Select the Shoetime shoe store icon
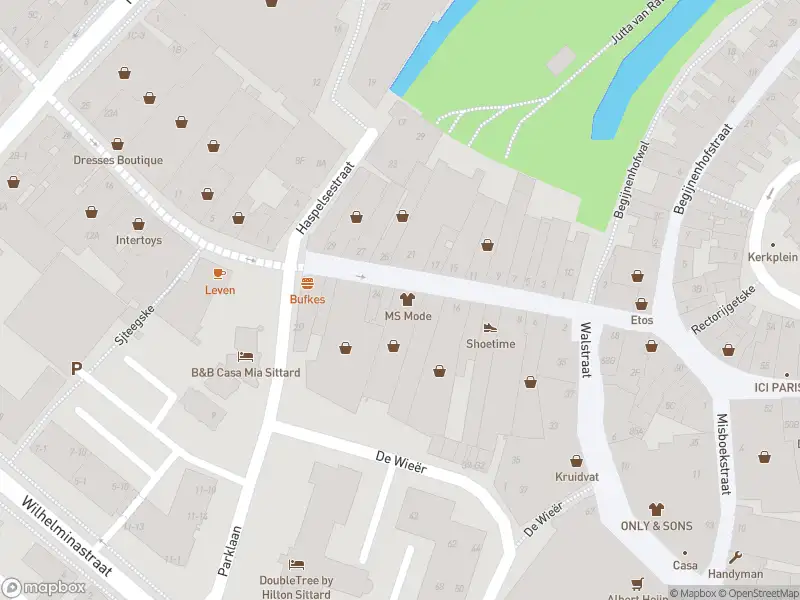800x600 pixels. tap(490, 328)
